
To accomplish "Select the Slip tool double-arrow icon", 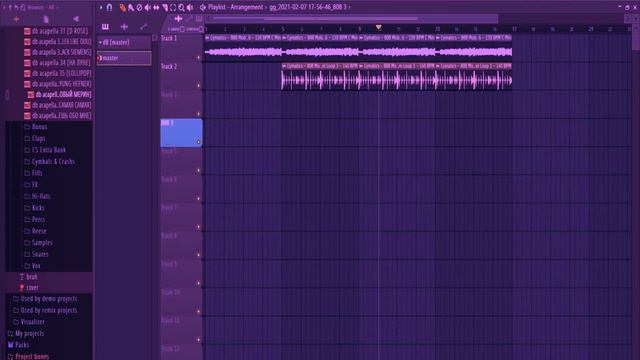I will click(156, 7).
